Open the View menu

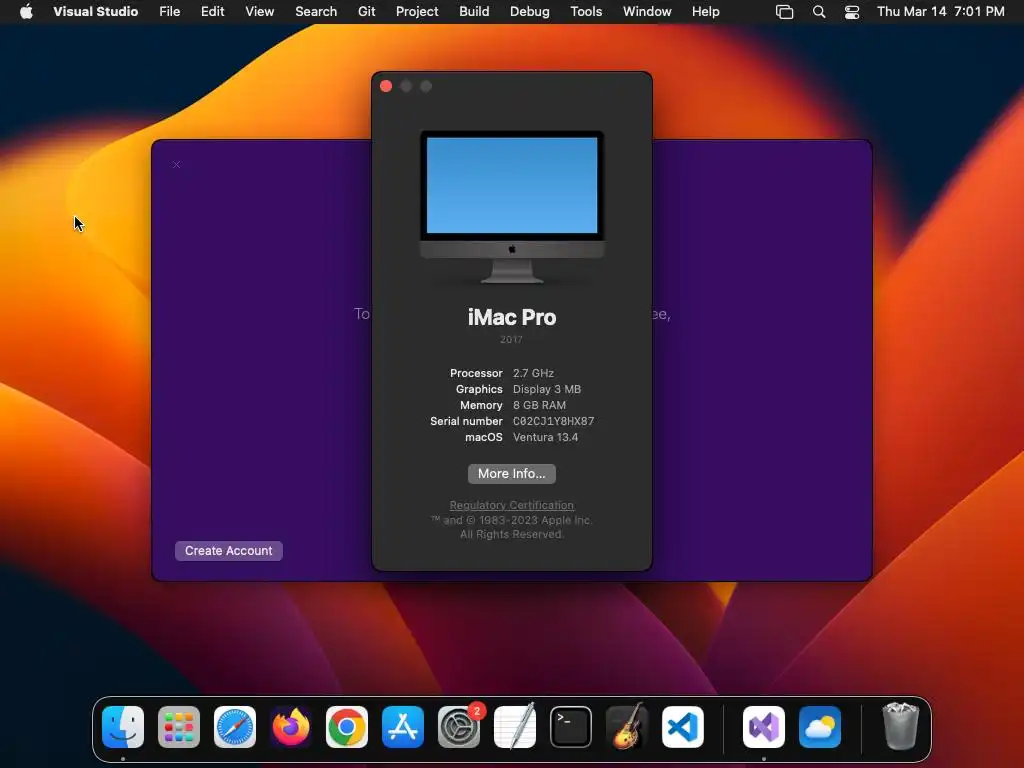point(259,11)
